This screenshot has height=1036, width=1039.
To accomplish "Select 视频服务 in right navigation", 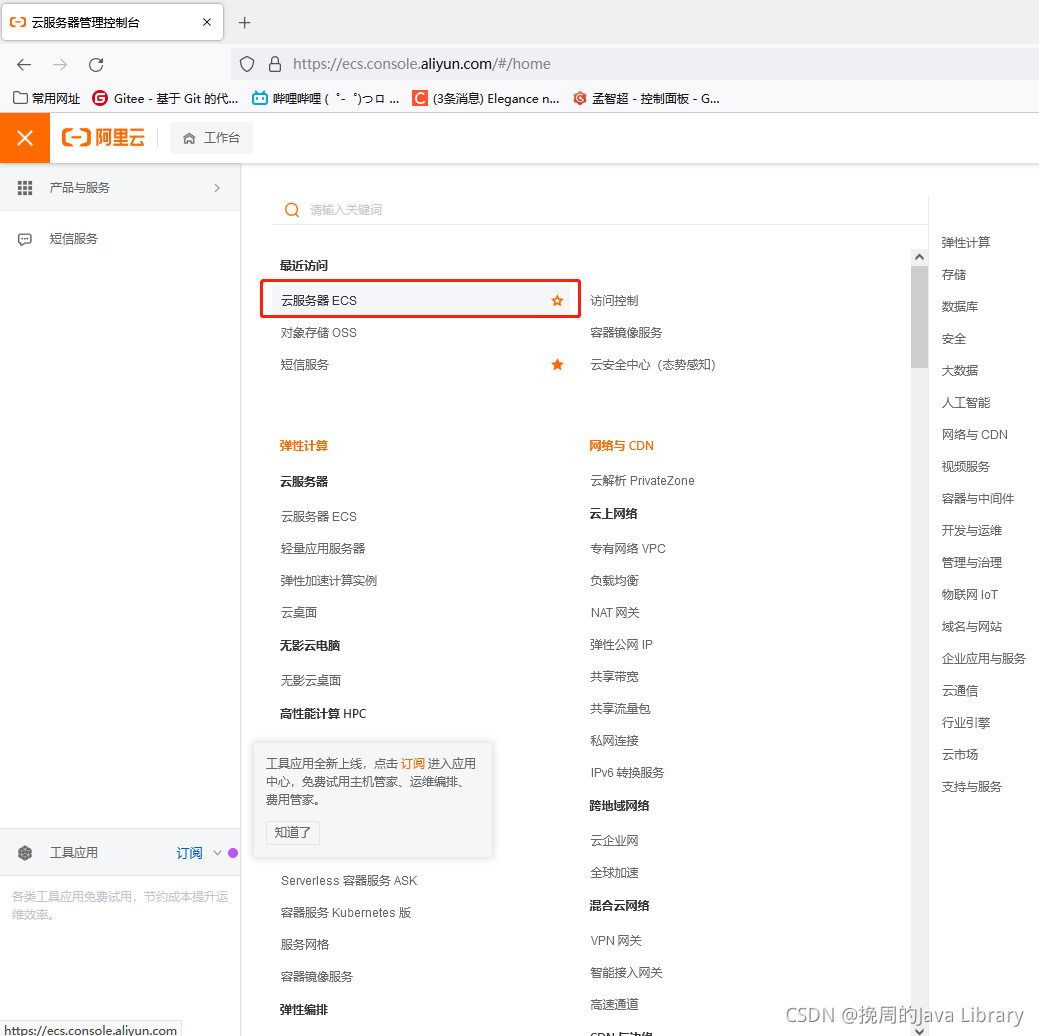I will click(x=965, y=467).
